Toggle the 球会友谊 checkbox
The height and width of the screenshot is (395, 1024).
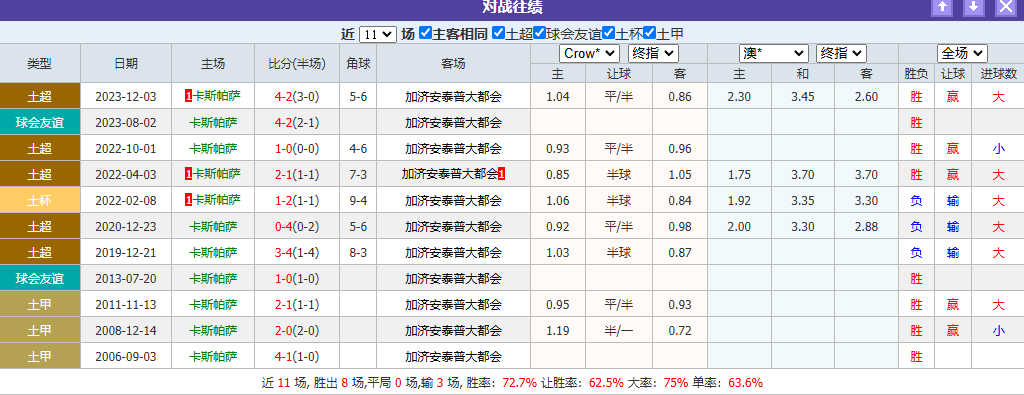(539, 33)
